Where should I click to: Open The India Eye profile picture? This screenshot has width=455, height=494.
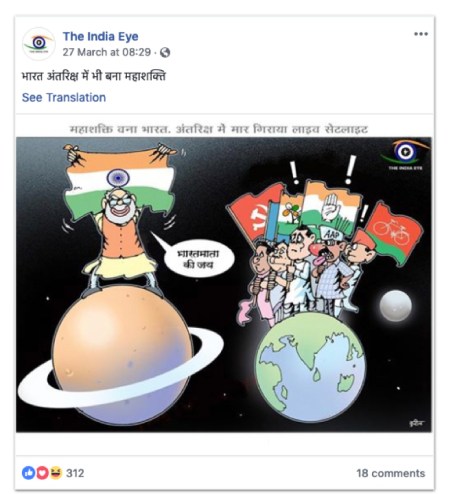pos(39,44)
